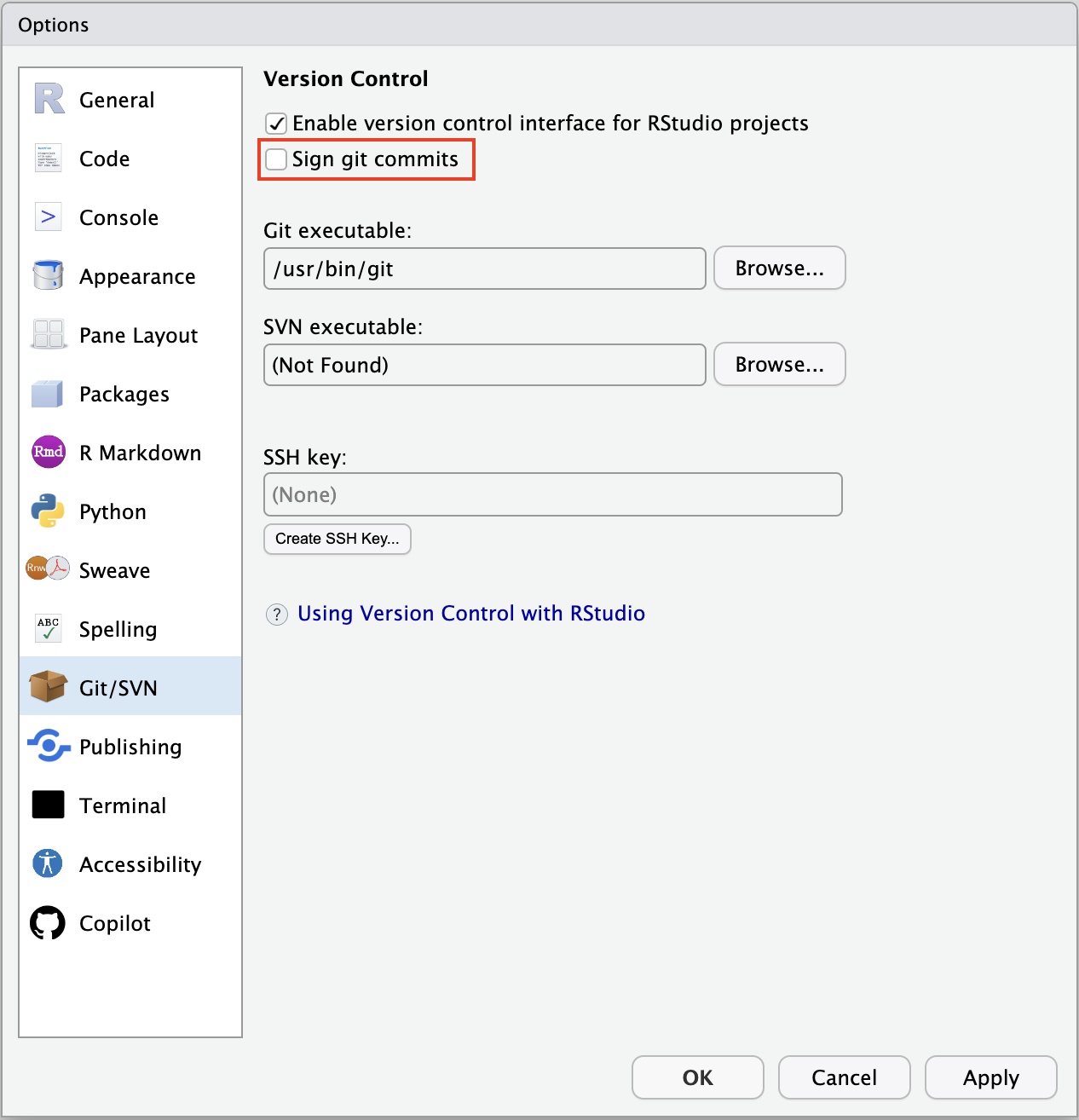1079x1120 pixels.
Task: Open Publishing options
Action: pyautogui.click(x=130, y=747)
